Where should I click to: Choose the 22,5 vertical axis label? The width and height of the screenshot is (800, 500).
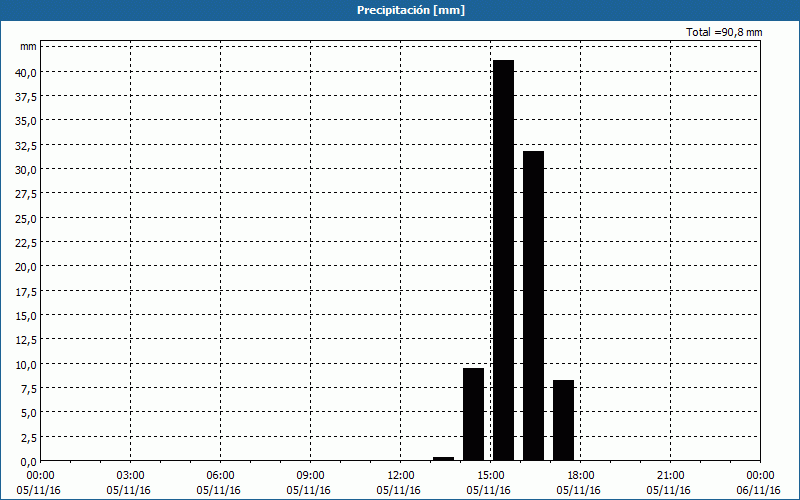pos(26,242)
